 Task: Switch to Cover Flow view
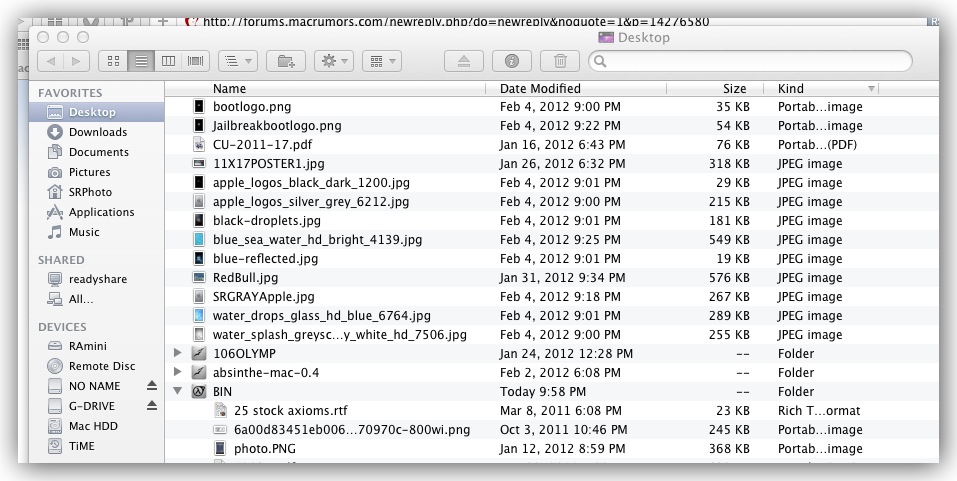click(x=196, y=61)
